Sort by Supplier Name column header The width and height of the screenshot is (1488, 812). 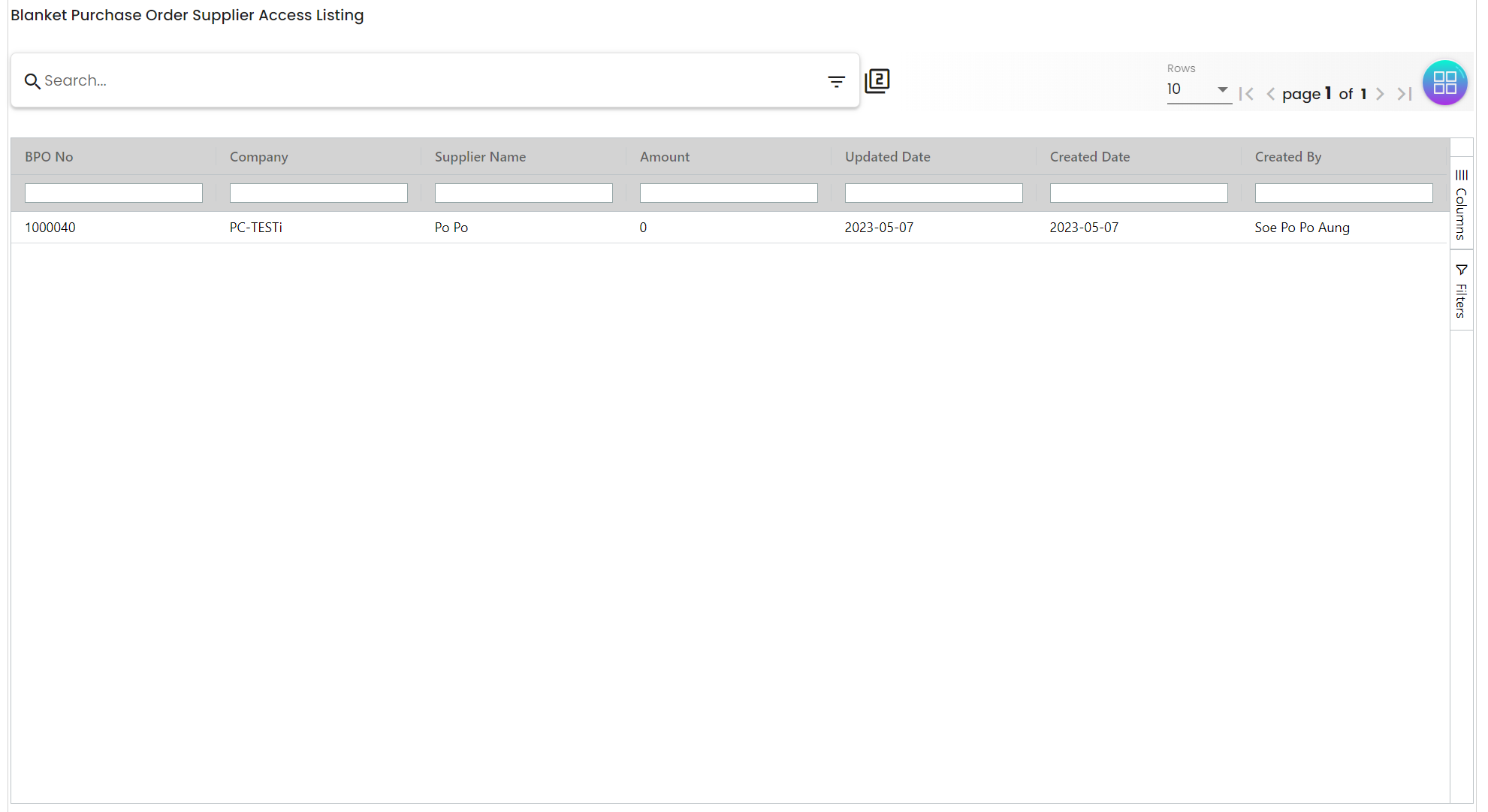coord(480,156)
